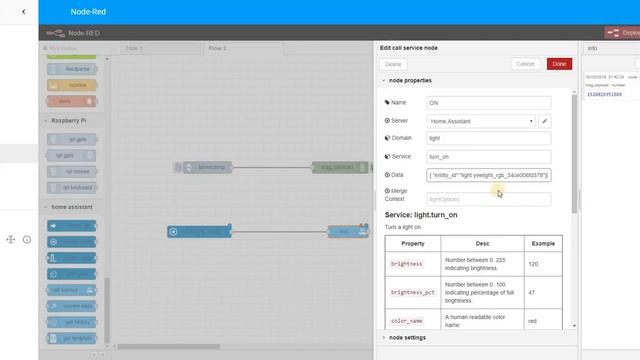Open the Server dropdown
This screenshot has height=360, width=640.
point(481,121)
